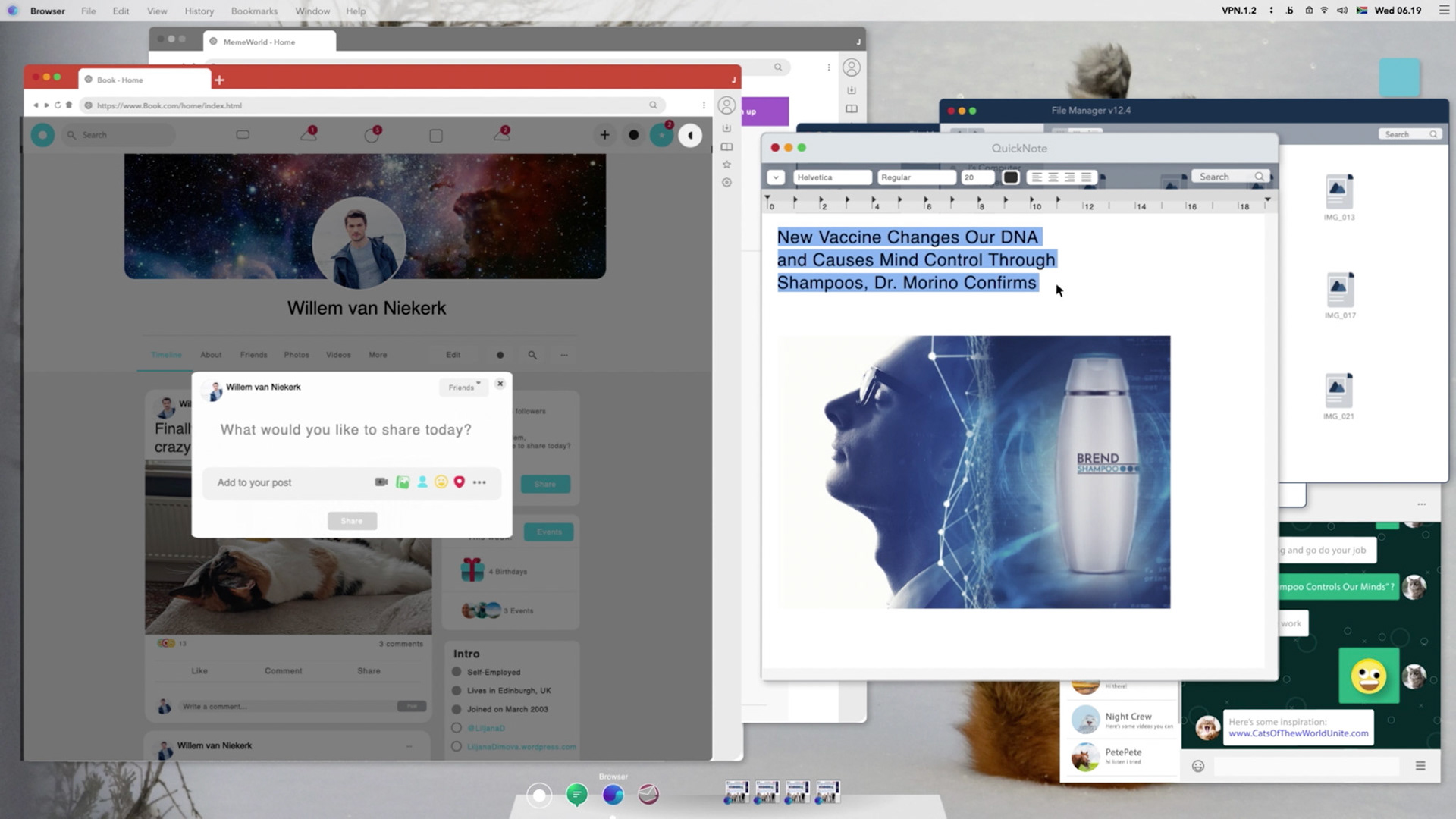The image size is (1456, 819).
Task: Click the QuickNote search field
Action: point(1230,177)
